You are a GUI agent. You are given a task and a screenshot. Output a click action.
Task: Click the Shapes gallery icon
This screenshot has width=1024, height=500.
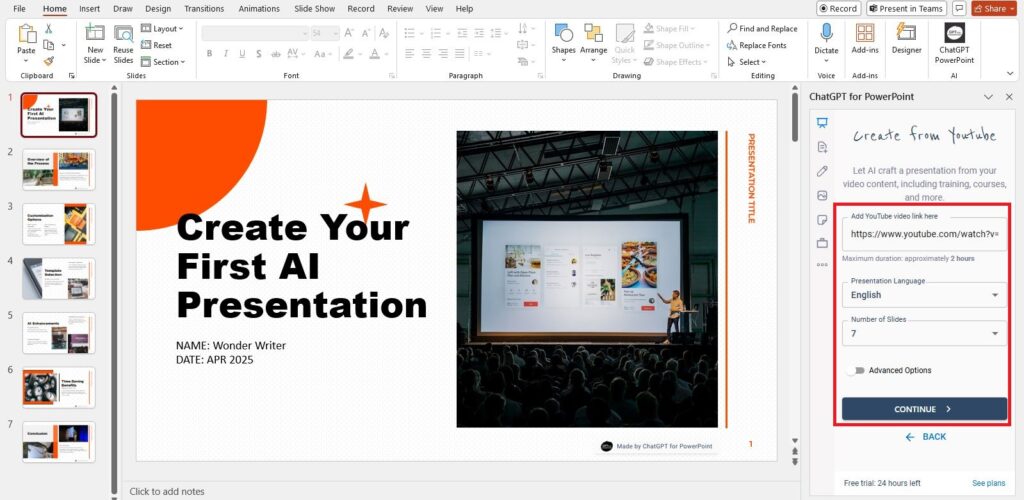pos(564,33)
